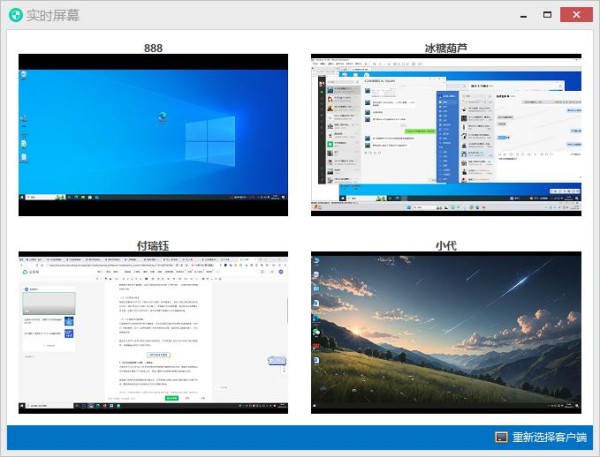Click the 实时屏幕 app logo icon
Screen dimensions: 600x457
(15, 15)
